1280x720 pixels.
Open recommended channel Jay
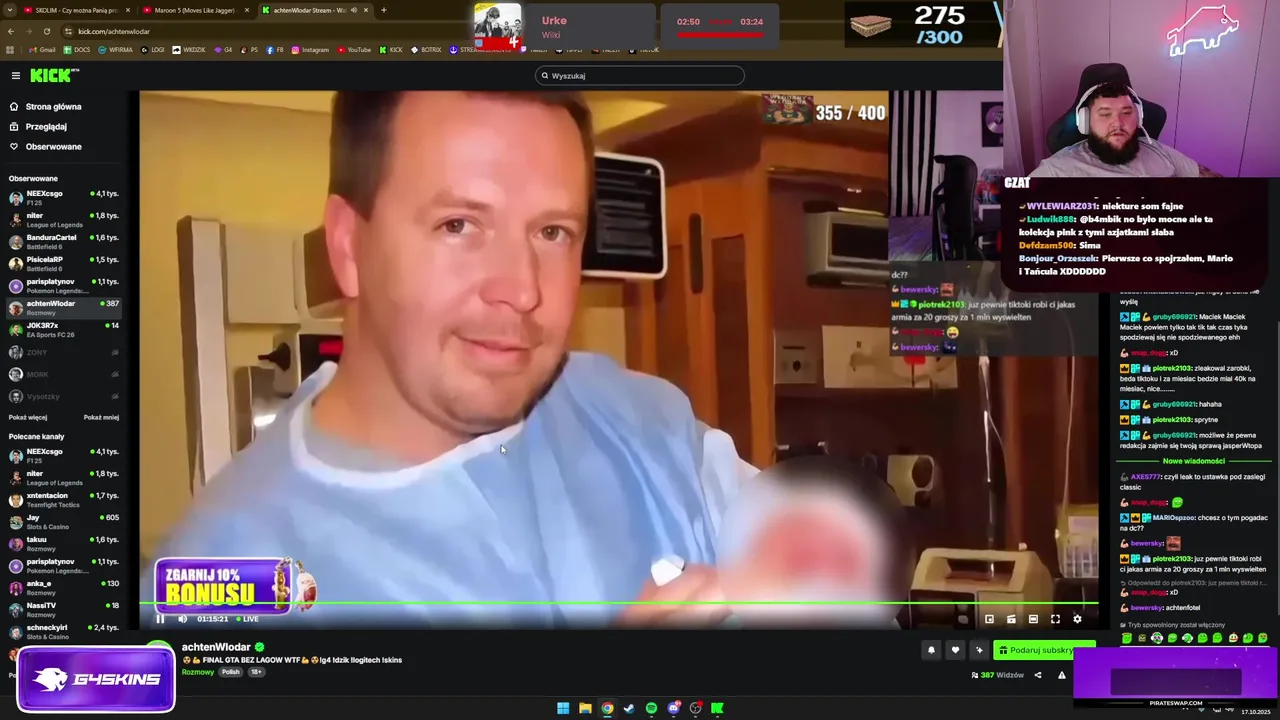point(63,521)
